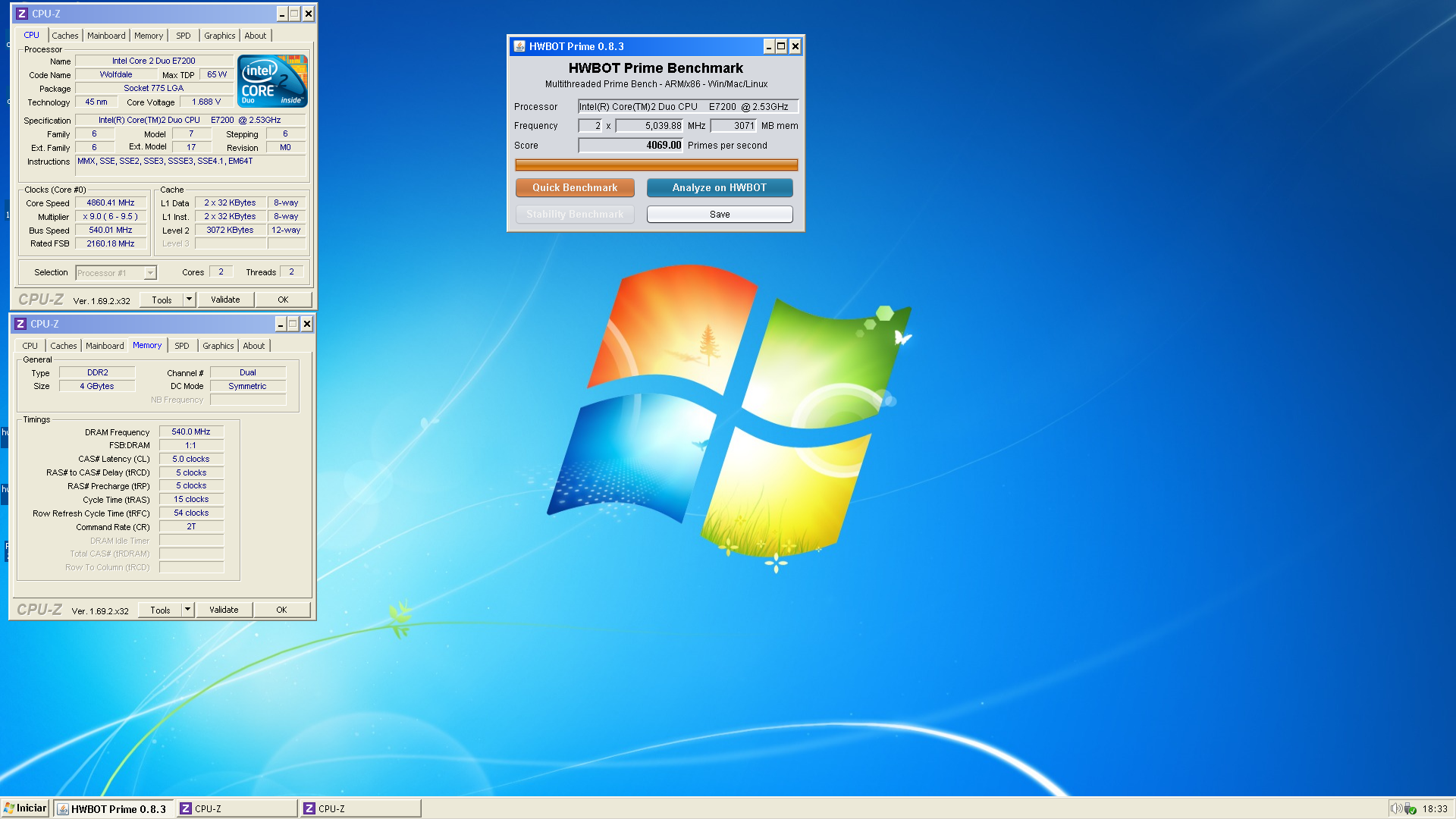The height and width of the screenshot is (819, 1456).
Task: Click the CPU-Z icon in Memory window title
Action: point(20,324)
